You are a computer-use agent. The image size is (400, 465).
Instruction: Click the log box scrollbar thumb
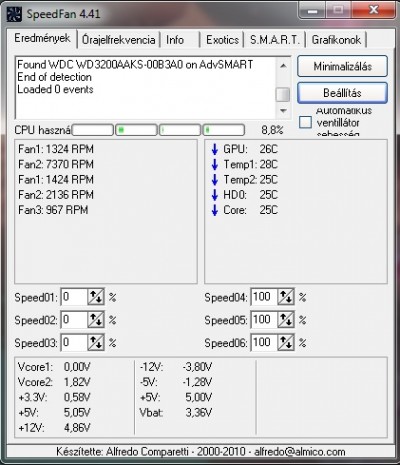tap(283, 94)
